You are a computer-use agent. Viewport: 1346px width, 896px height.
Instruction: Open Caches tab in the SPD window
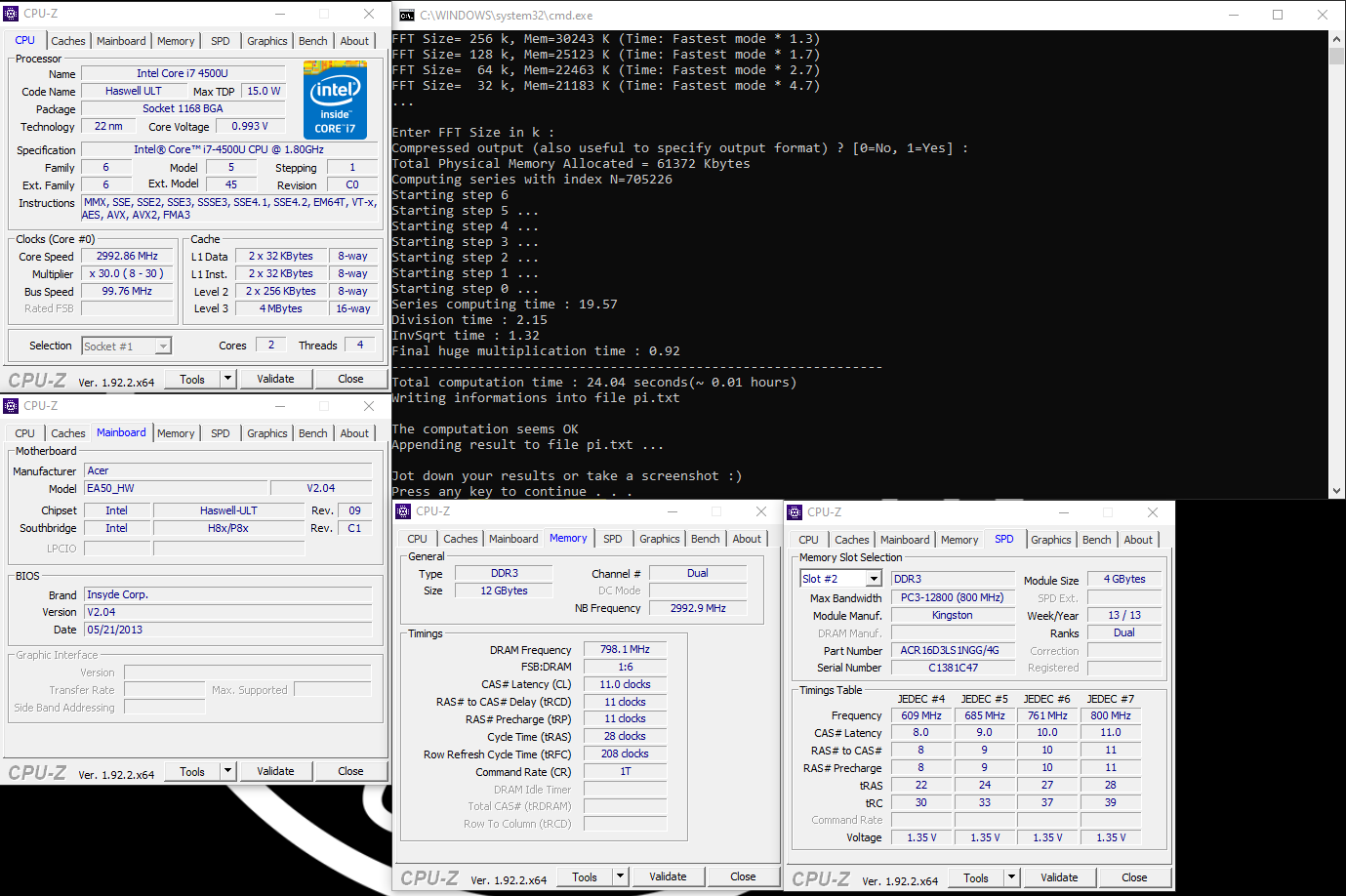pos(852,540)
